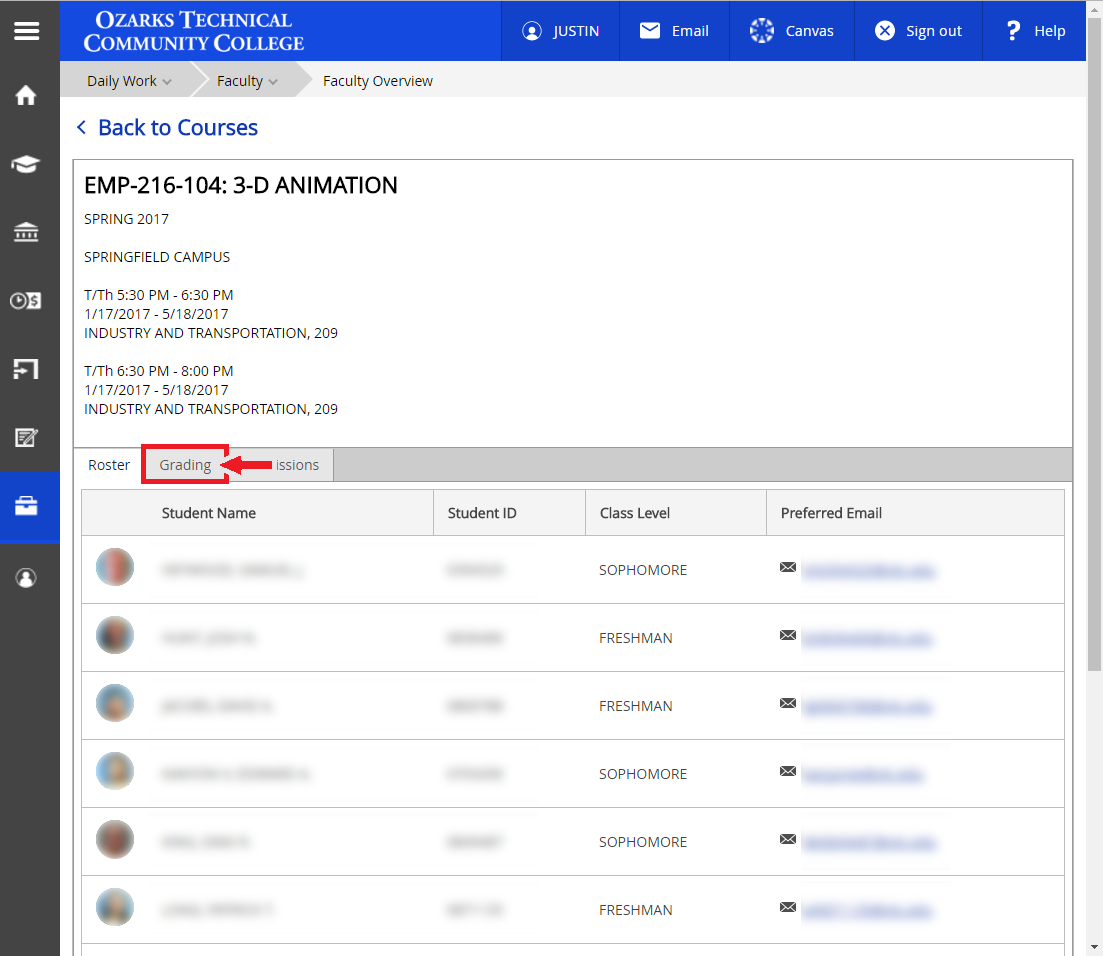Click third student's photo thumbnail
Image resolution: width=1103 pixels, height=956 pixels.
(115, 703)
